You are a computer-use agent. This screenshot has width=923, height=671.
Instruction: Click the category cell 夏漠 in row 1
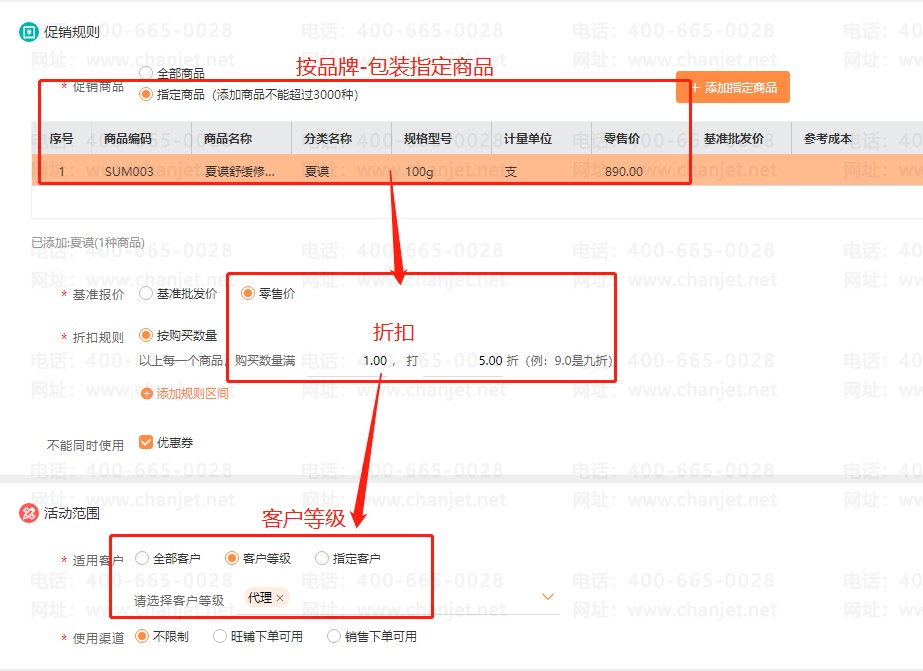[342, 171]
